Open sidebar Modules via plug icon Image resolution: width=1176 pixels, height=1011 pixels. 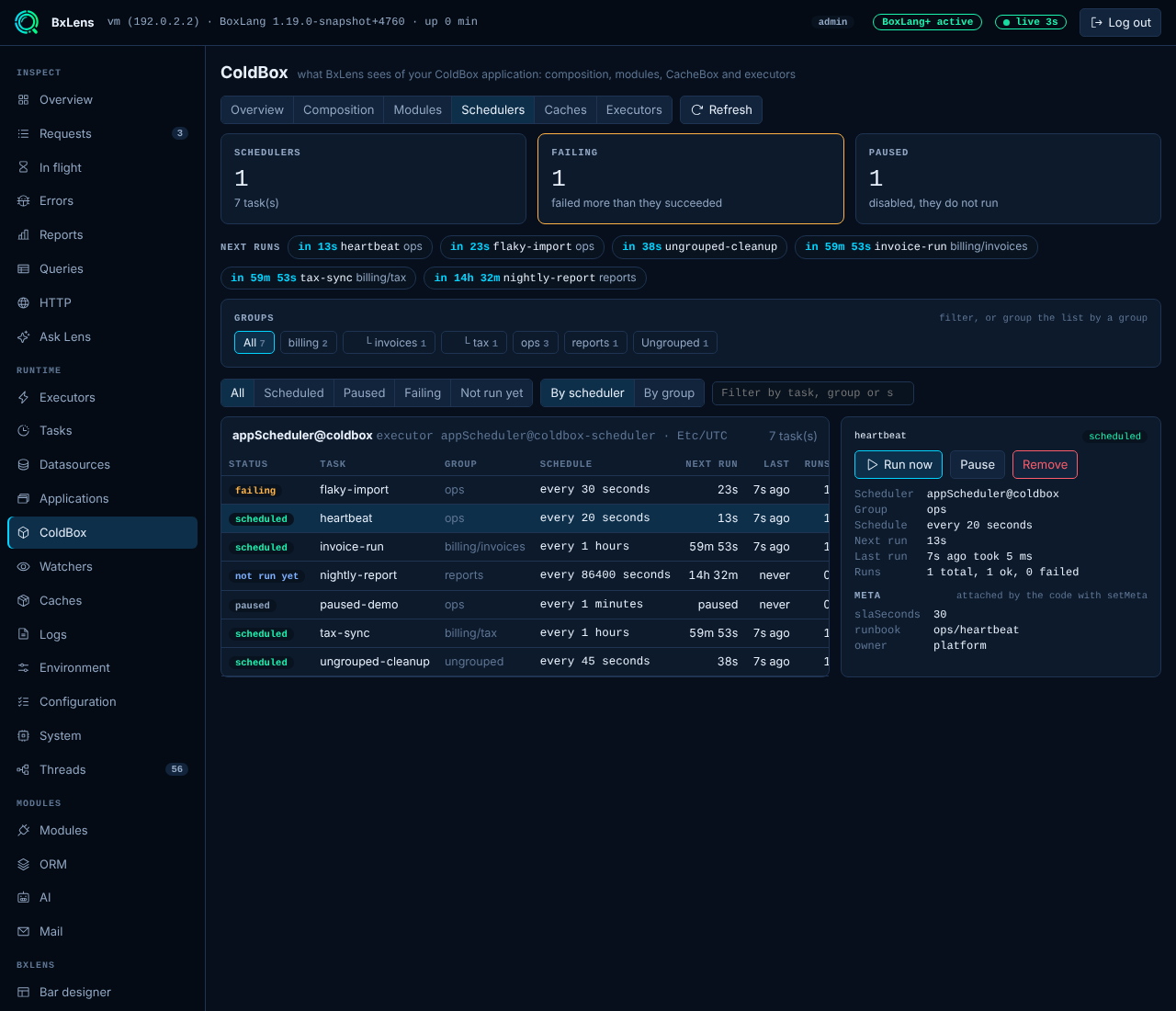[x=24, y=831]
